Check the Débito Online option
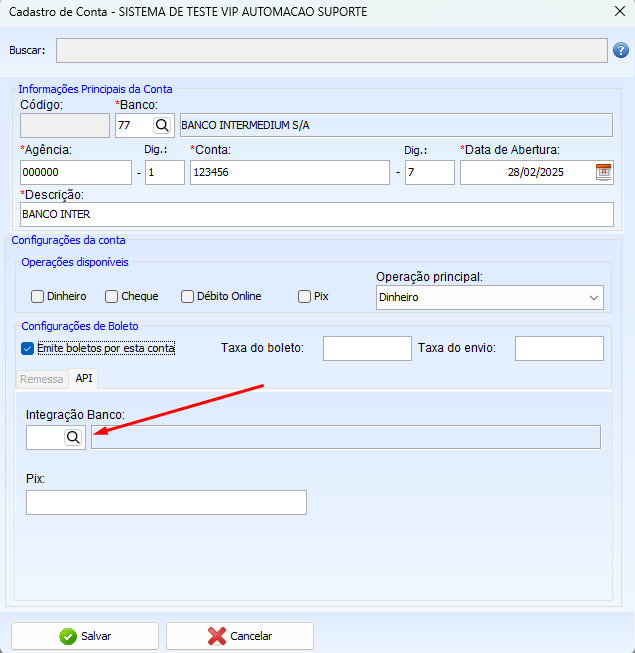 click(187, 296)
